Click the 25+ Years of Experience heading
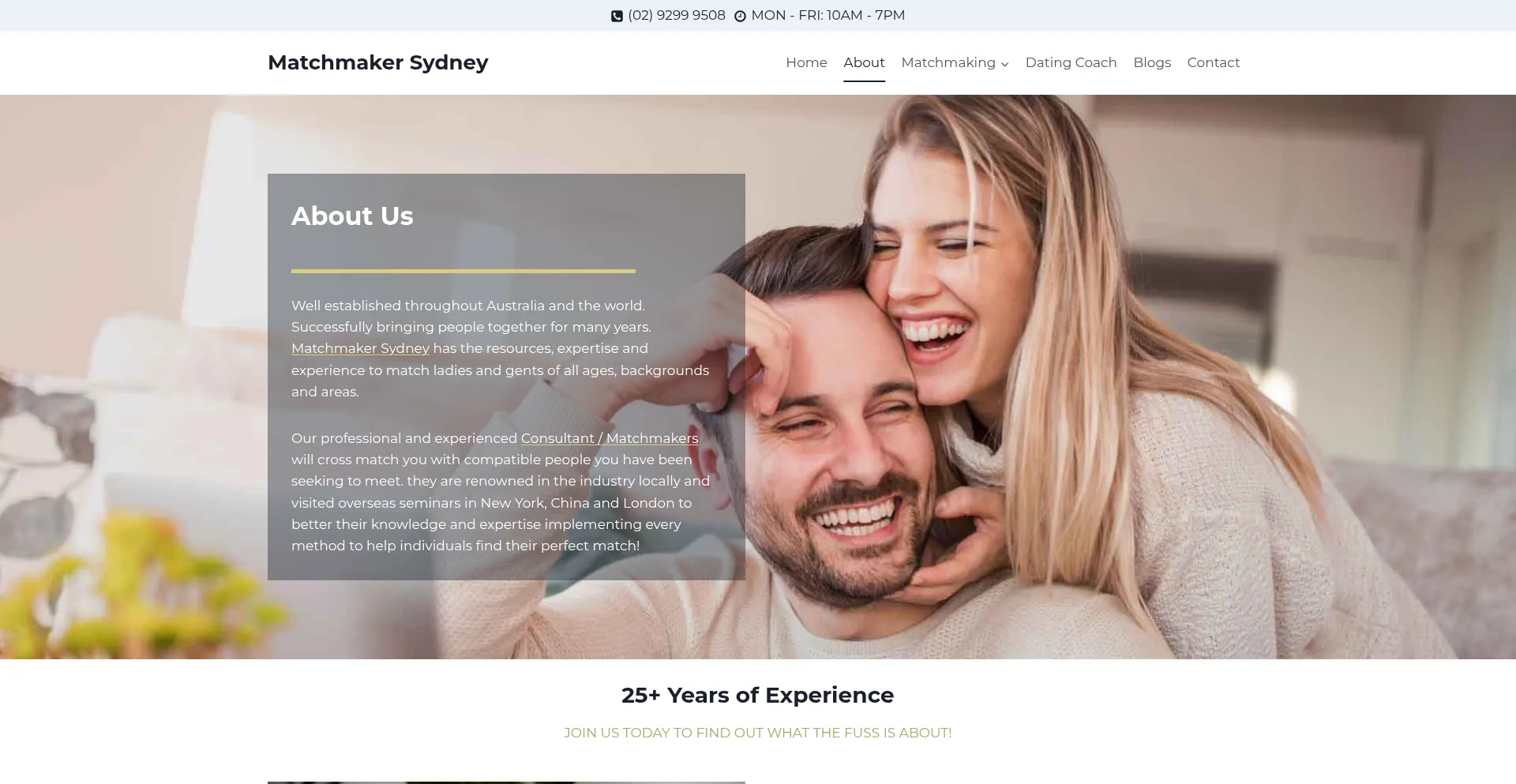This screenshot has width=1516, height=784. [757, 695]
